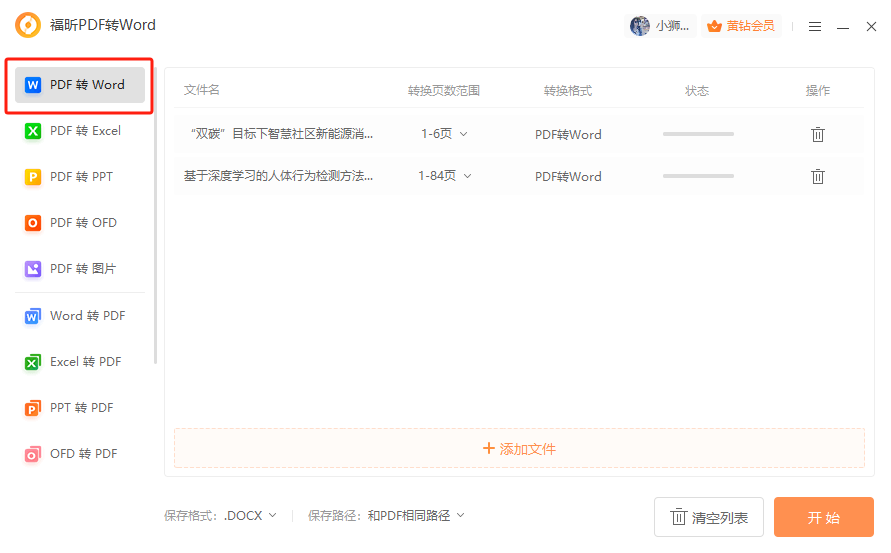Screen dimensions: 891x553
Task: Click the 状态 column header
Action: pyautogui.click(x=697, y=91)
